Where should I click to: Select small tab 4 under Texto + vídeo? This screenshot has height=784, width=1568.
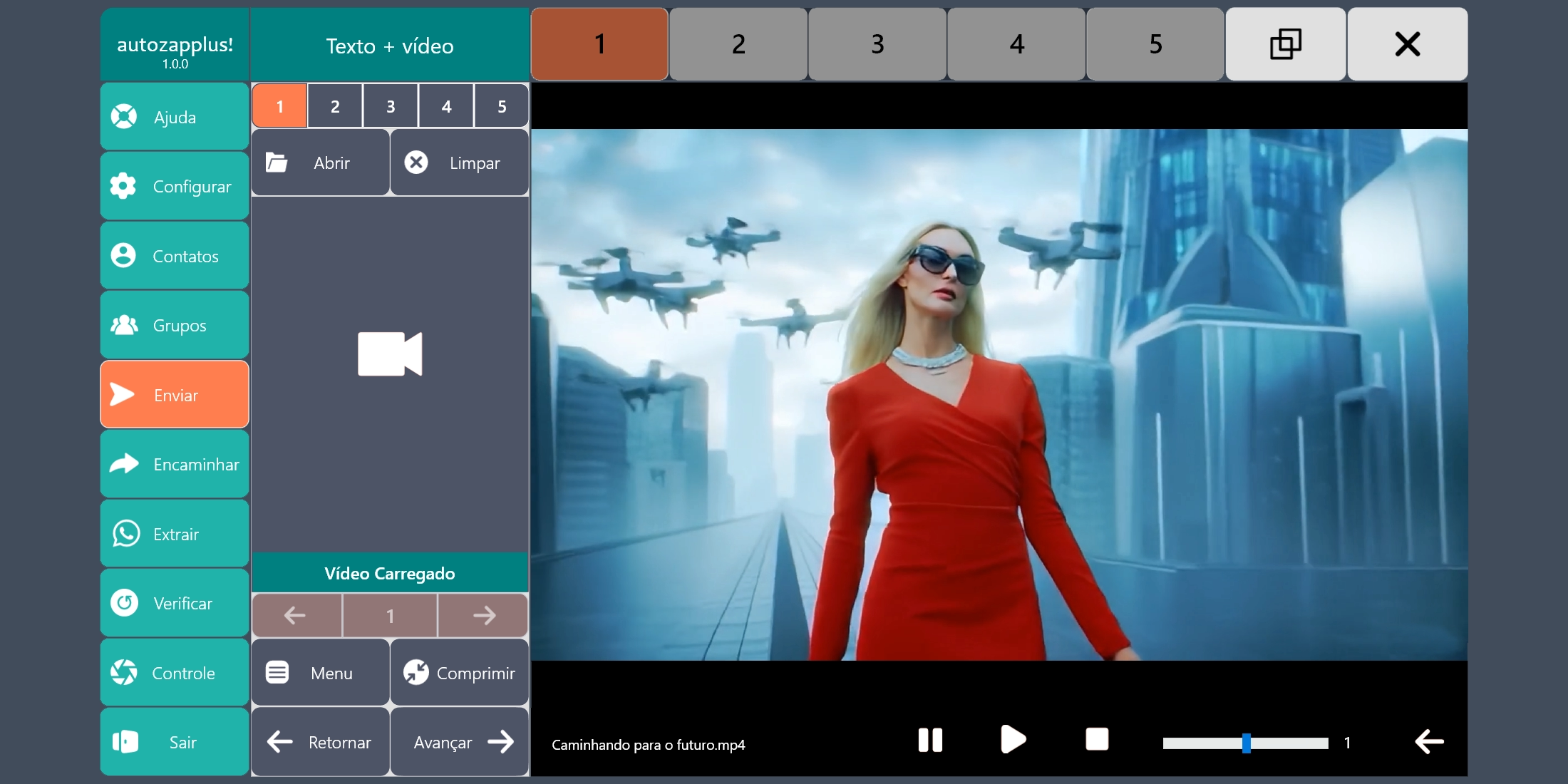446,106
